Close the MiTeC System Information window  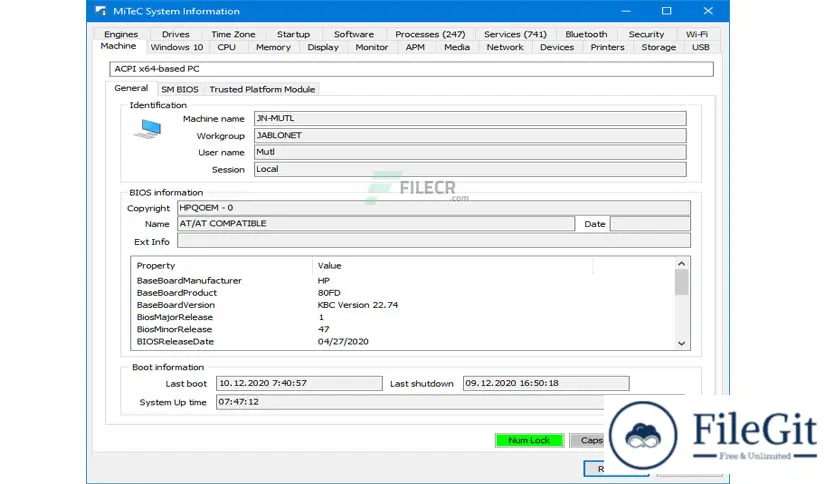708,11
